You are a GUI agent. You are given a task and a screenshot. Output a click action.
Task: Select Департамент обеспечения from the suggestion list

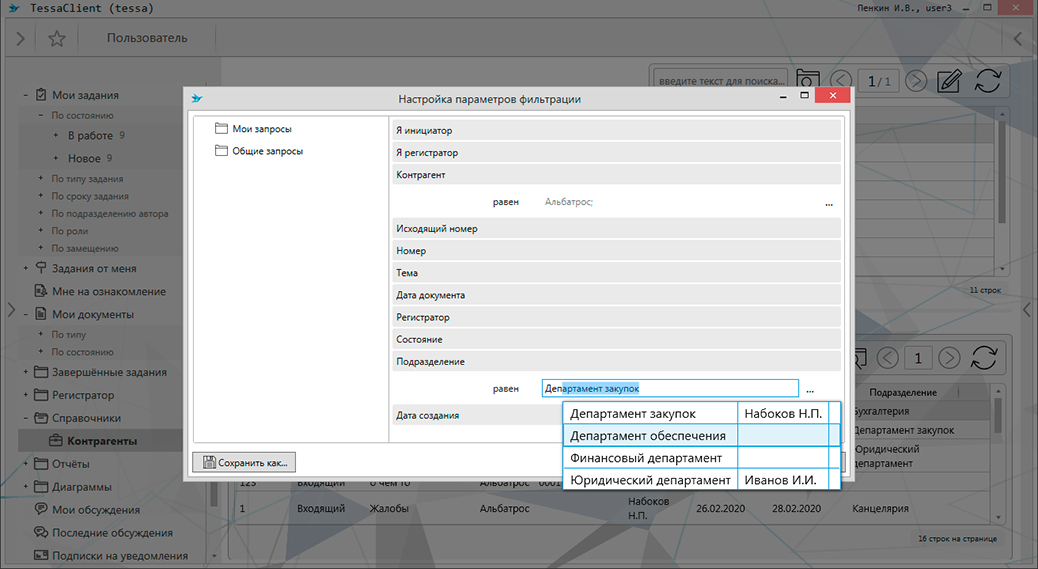click(646, 436)
